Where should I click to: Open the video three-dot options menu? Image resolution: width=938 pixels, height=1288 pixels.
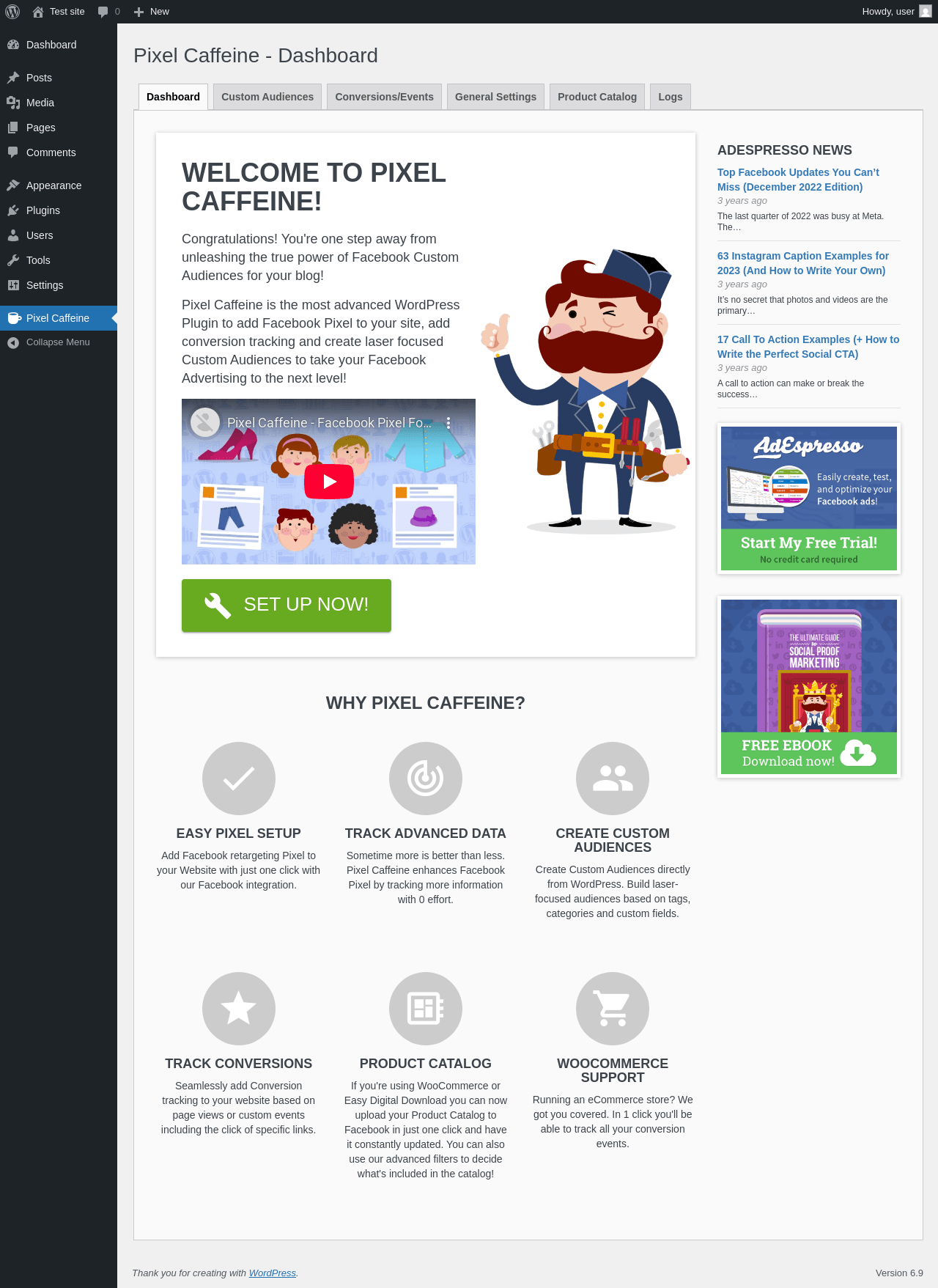(448, 423)
